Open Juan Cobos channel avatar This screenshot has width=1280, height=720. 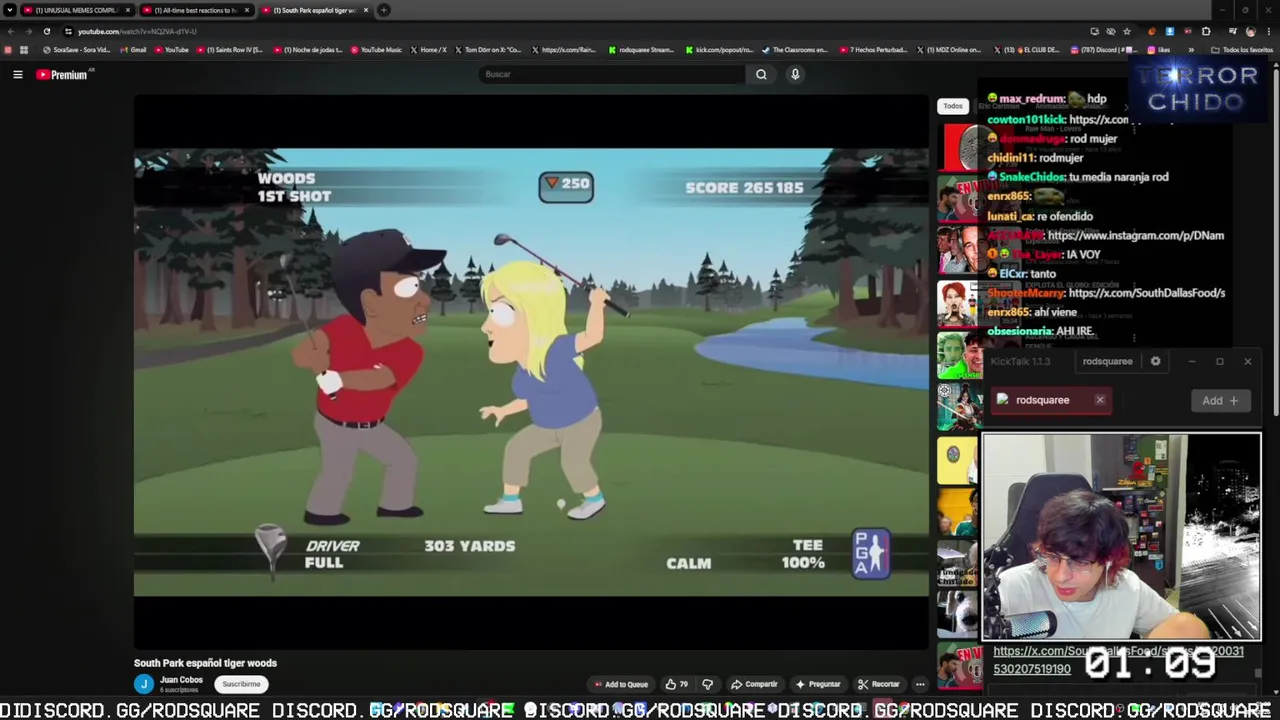[x=144, y=684]
